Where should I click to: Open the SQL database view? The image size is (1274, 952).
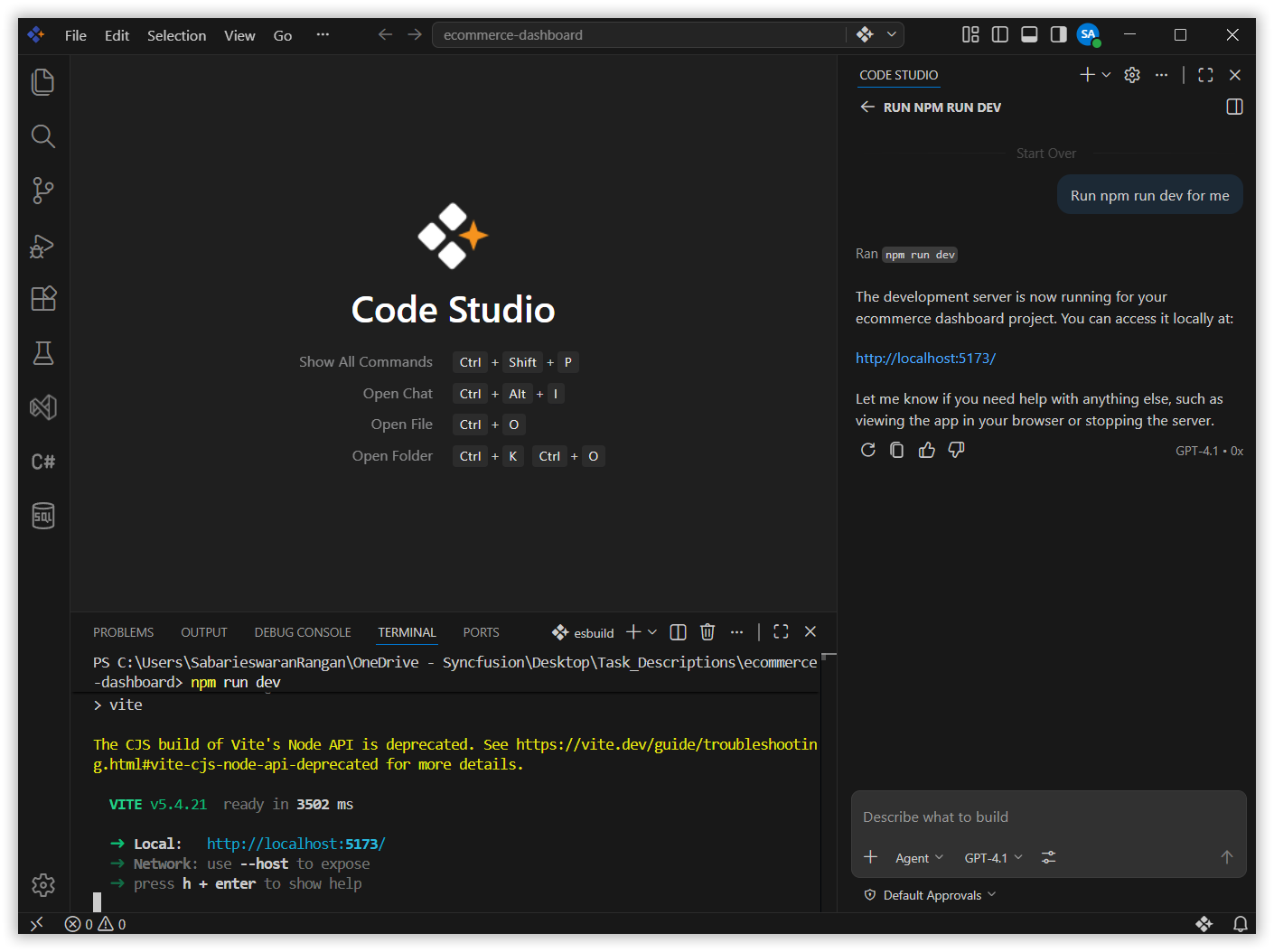[x=43, y=516]
